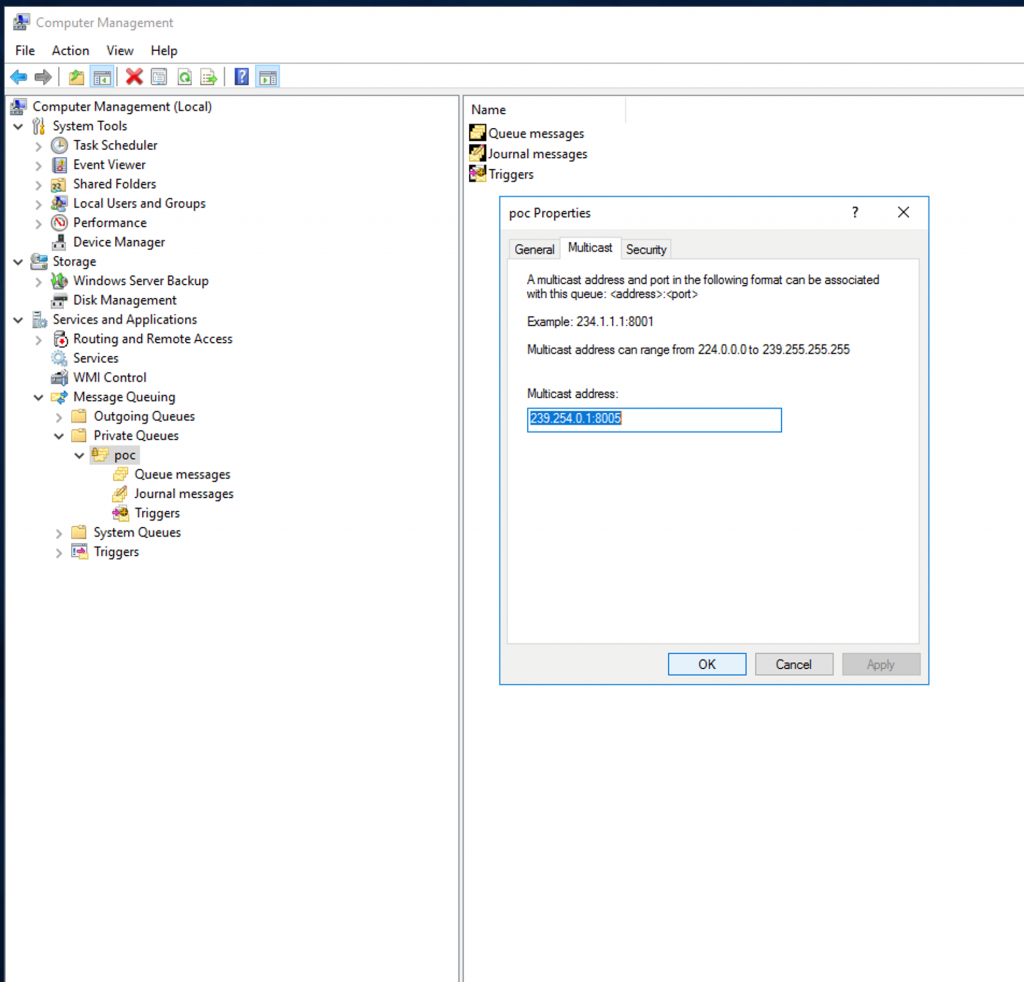1024x982 pixels.
Task: Click the Export List toolbar icon
Action: tap(208, 77)
